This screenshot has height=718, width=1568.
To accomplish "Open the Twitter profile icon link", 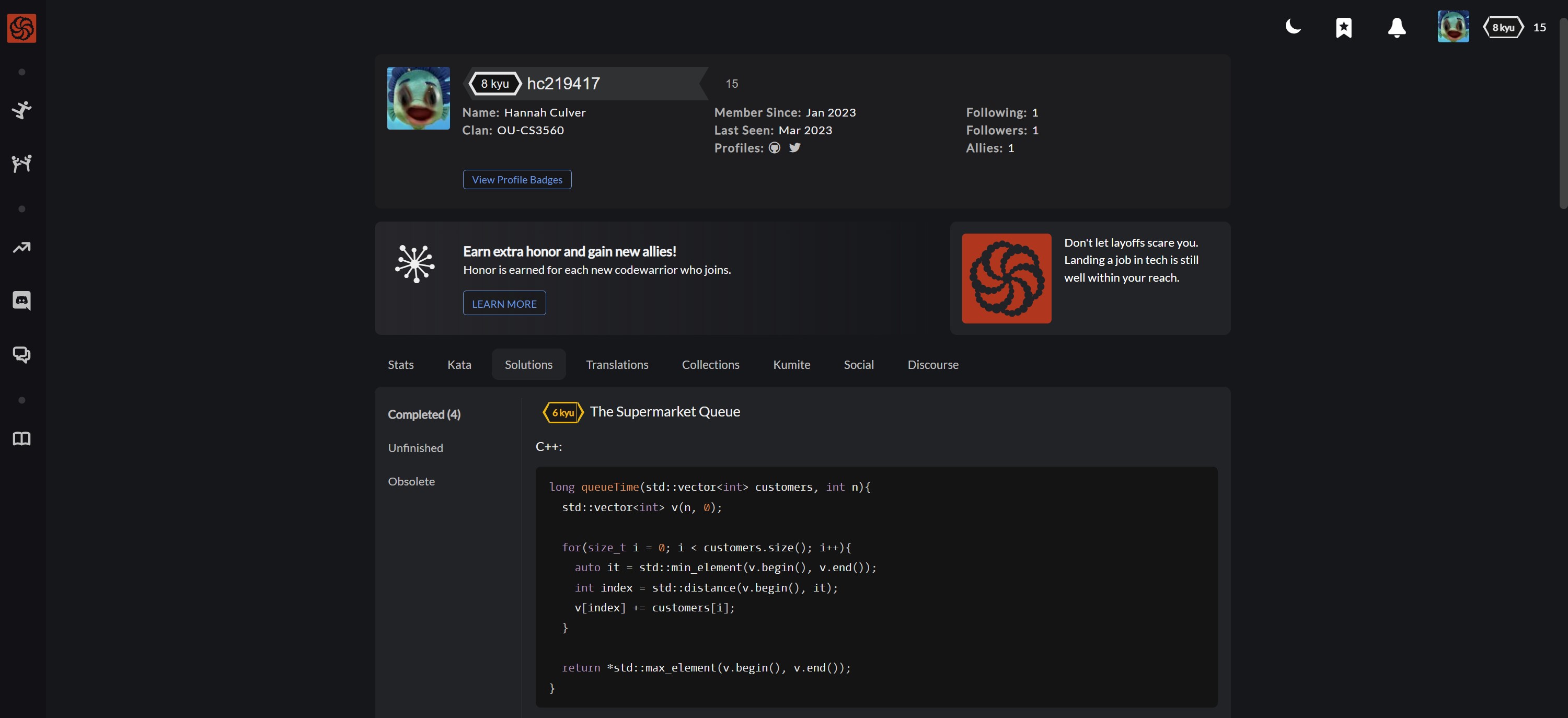I will point(794,148).
